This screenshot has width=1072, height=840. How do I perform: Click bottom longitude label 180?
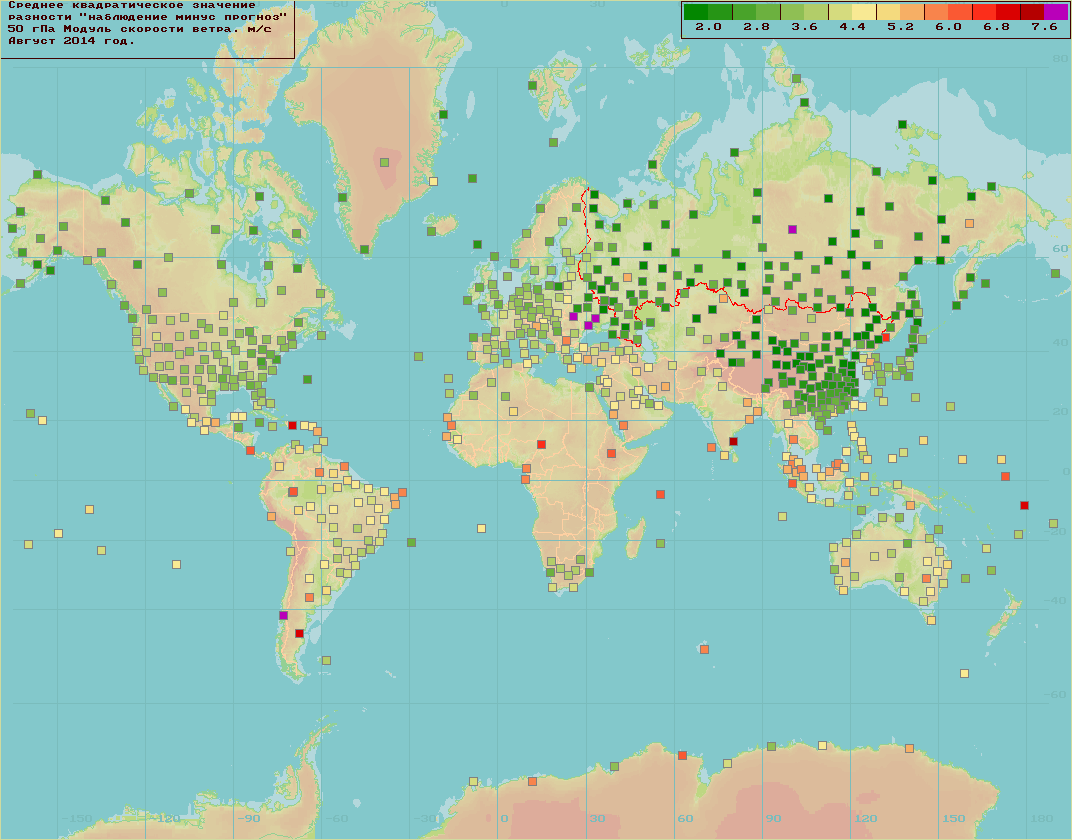[x=1041, y=819]
